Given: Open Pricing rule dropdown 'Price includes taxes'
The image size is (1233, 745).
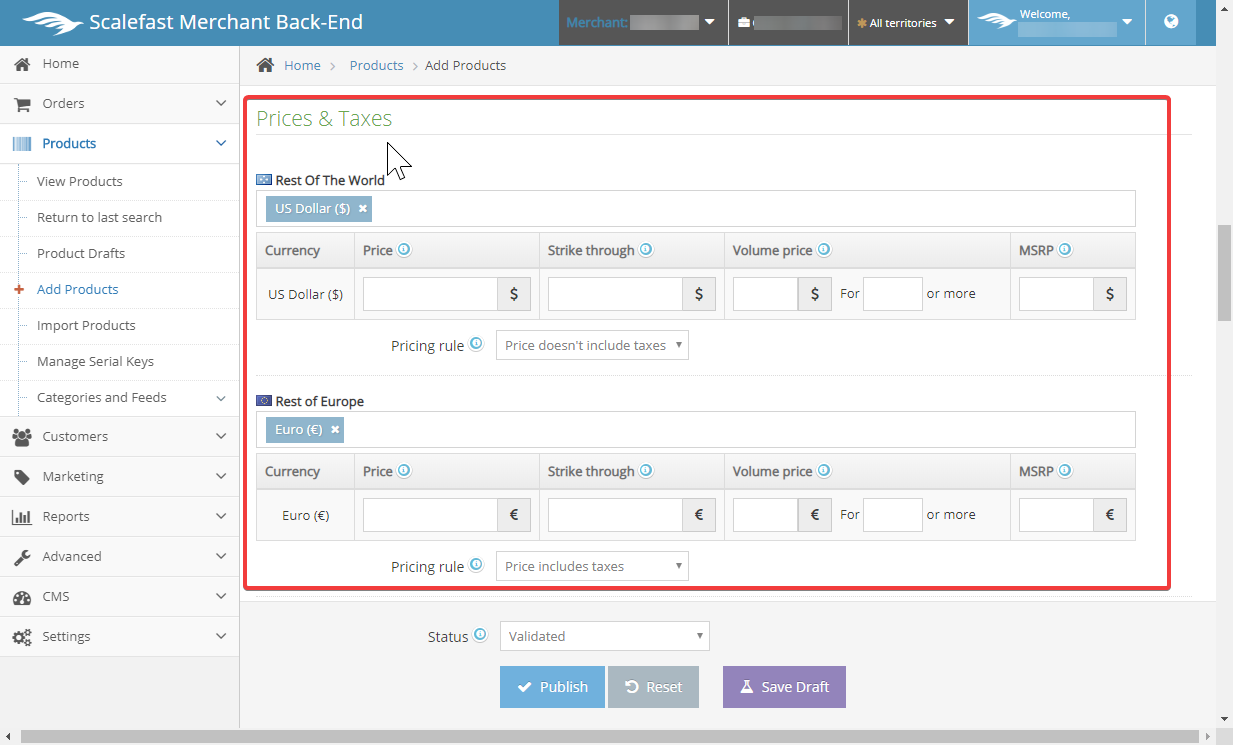Looking at the screenshot, I should (592, 566).
